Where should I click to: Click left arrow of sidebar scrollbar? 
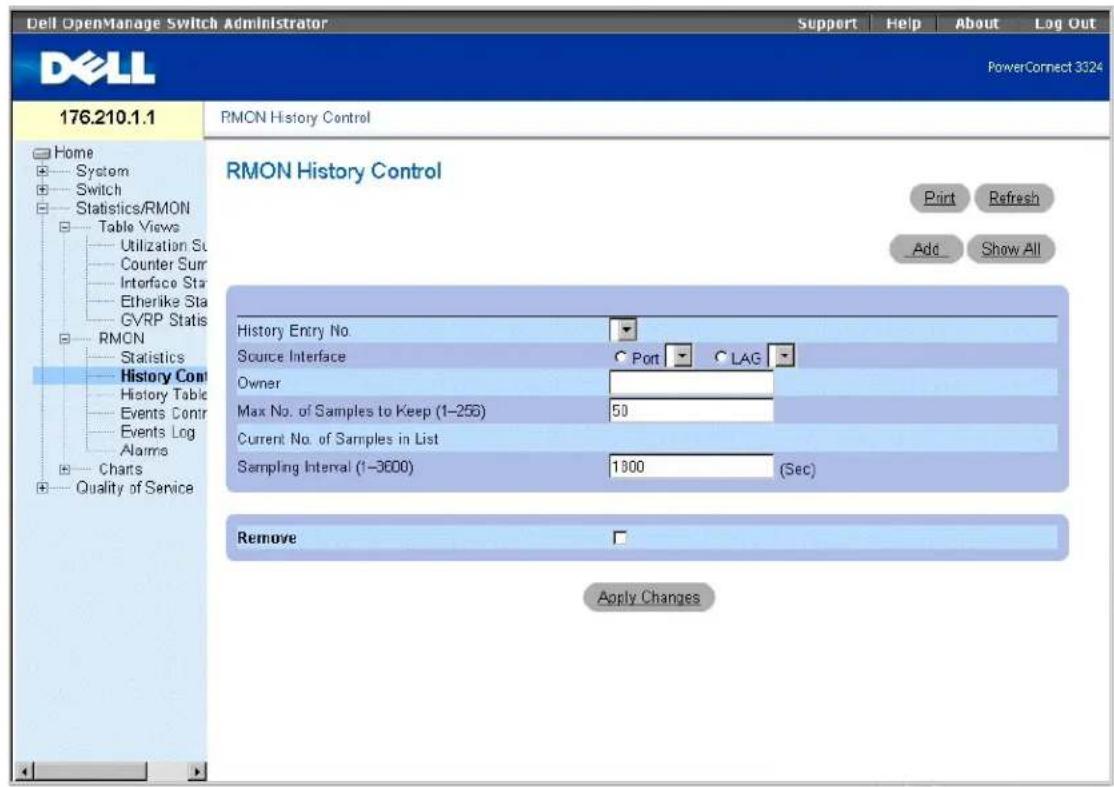tap(25, 770)
